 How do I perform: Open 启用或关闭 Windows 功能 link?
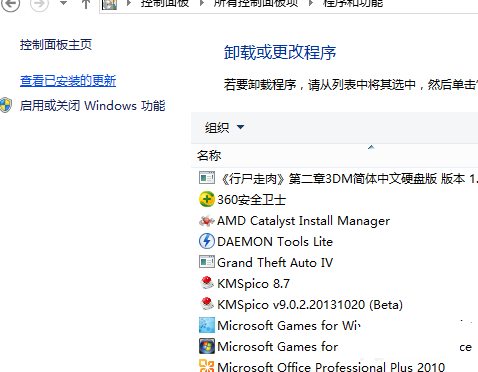[92, 106]
